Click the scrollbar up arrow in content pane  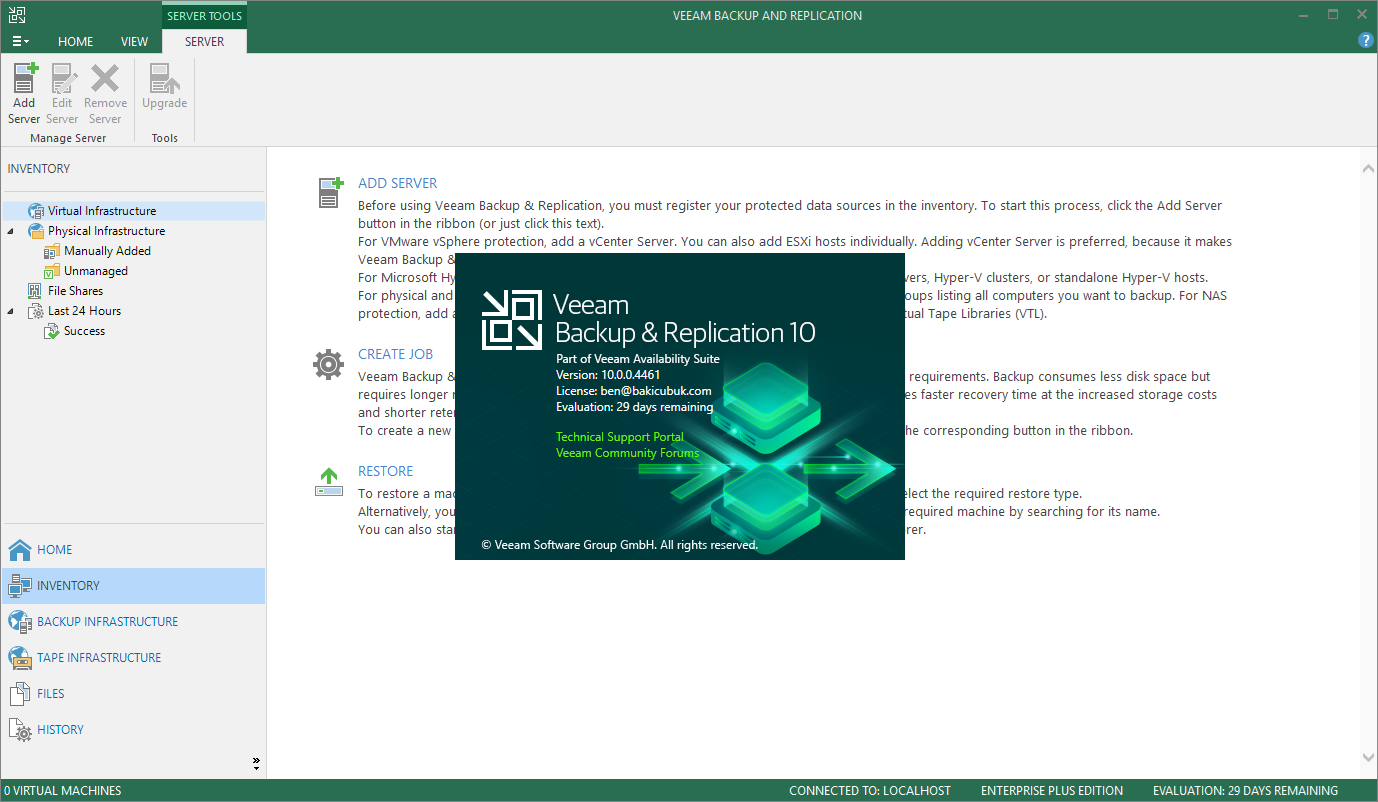[1368, 170]
